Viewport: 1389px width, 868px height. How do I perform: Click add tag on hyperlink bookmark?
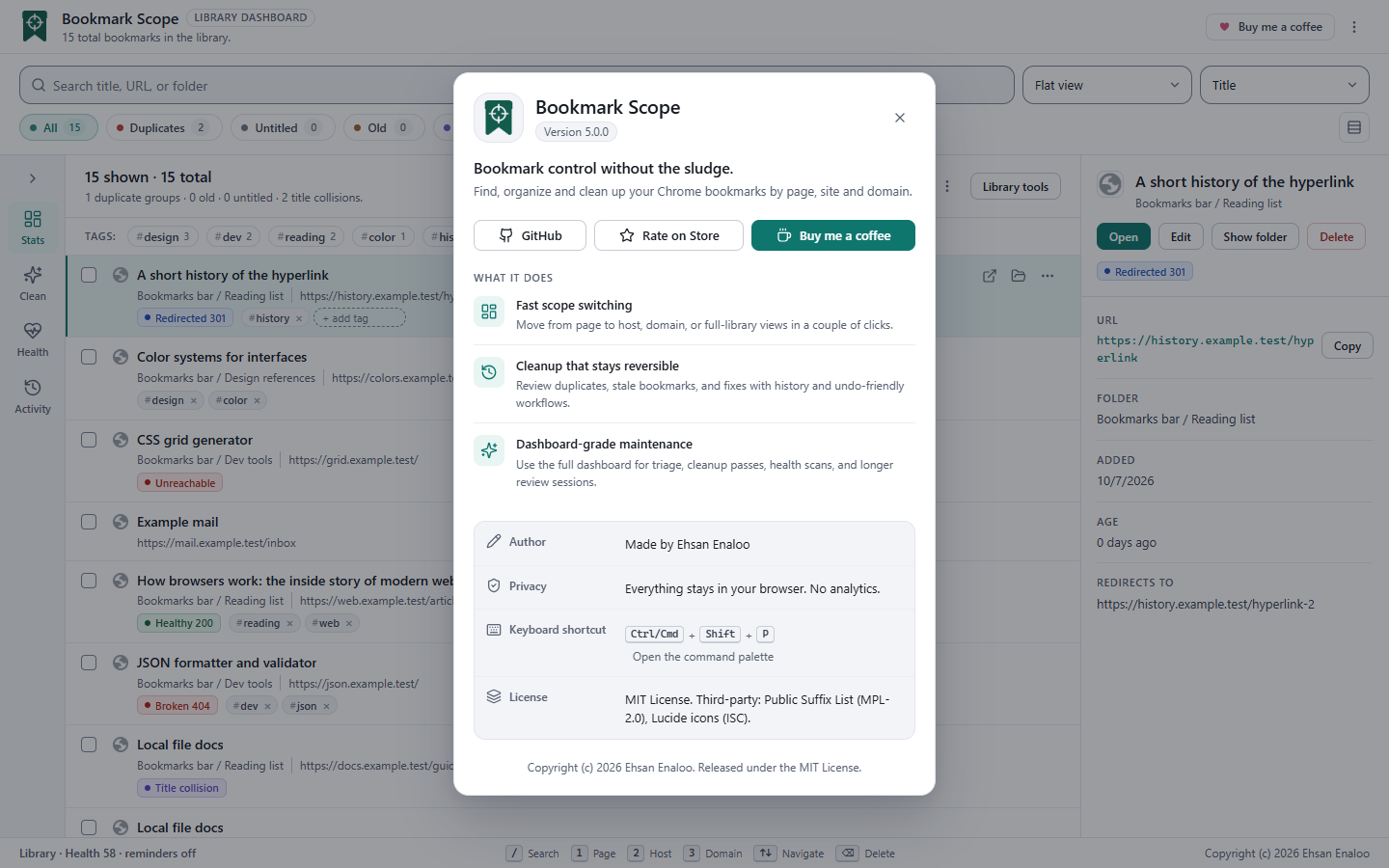[x=359, y=318]
